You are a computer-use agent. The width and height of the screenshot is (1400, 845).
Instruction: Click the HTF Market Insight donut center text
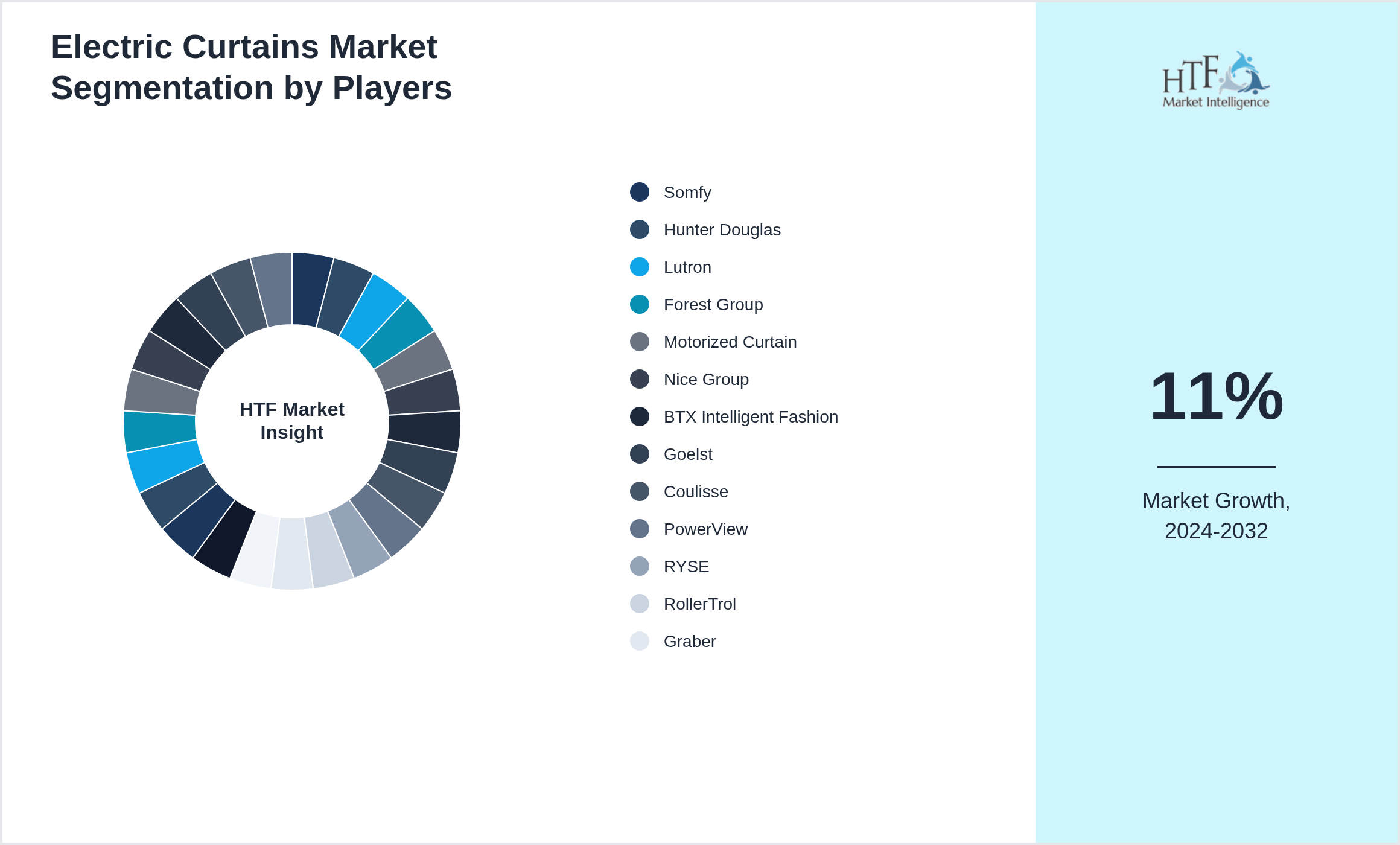pos(292,421)
